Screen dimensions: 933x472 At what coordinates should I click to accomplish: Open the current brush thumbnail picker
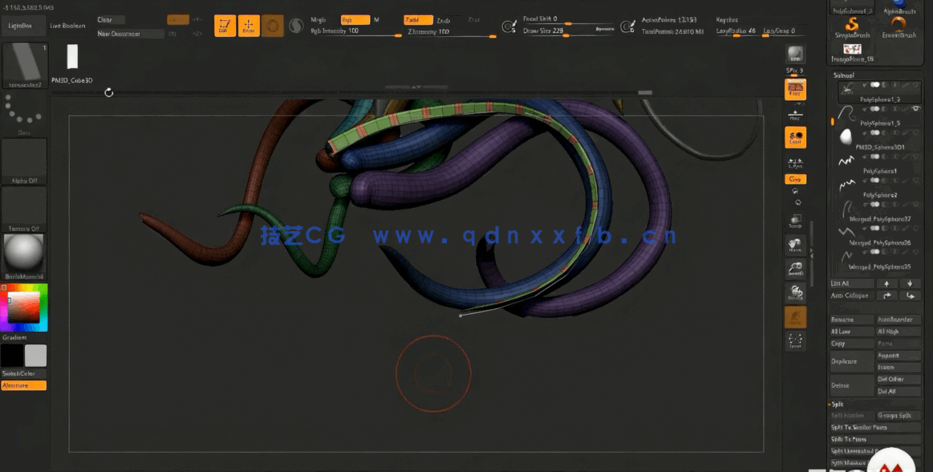point(24,66)
